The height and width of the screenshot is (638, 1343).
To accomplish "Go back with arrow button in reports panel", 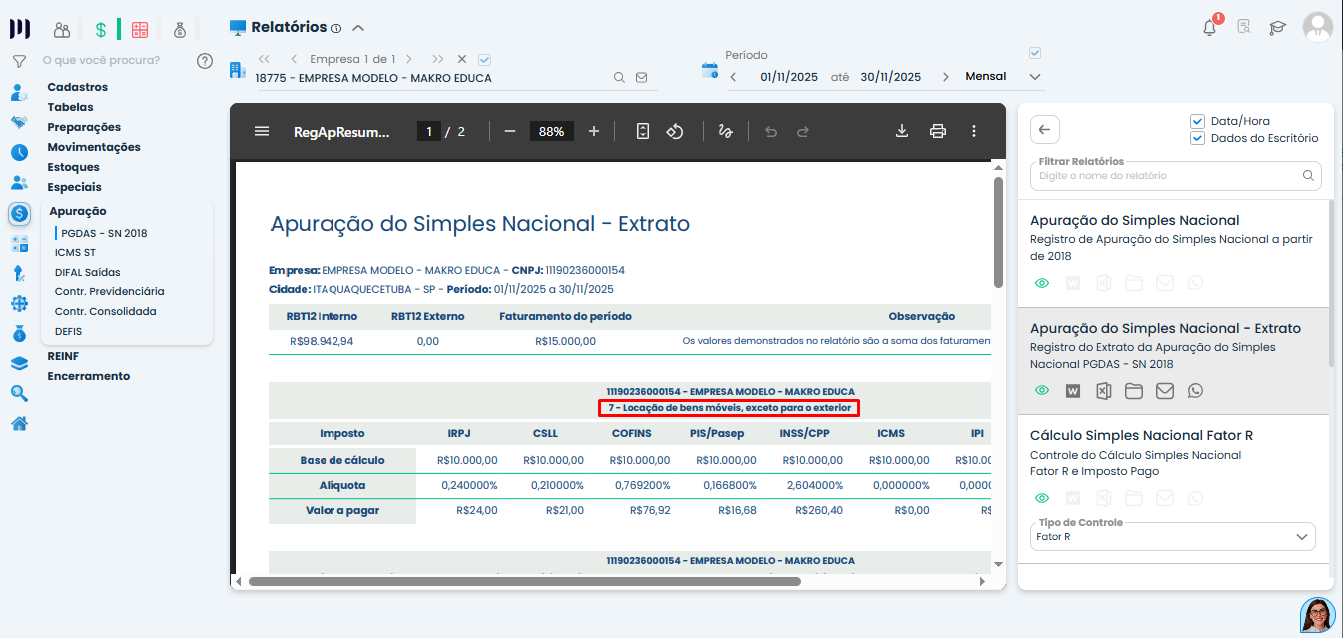I will pos(1044,129).
